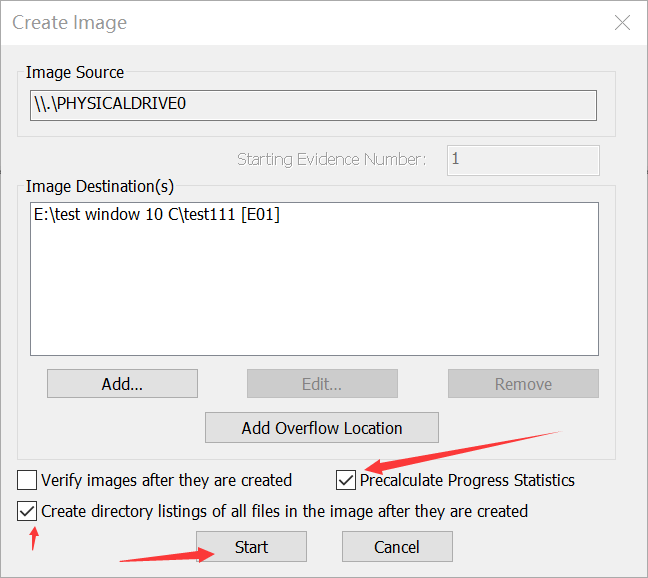
Task: Select the E:\test window 10 C\test111 destination entry
Action: click(157, 215)
